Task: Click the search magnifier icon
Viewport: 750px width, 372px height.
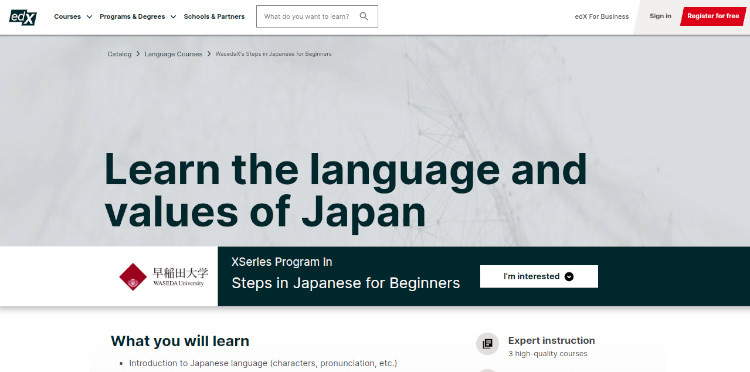Action: [x=364, y=16]
